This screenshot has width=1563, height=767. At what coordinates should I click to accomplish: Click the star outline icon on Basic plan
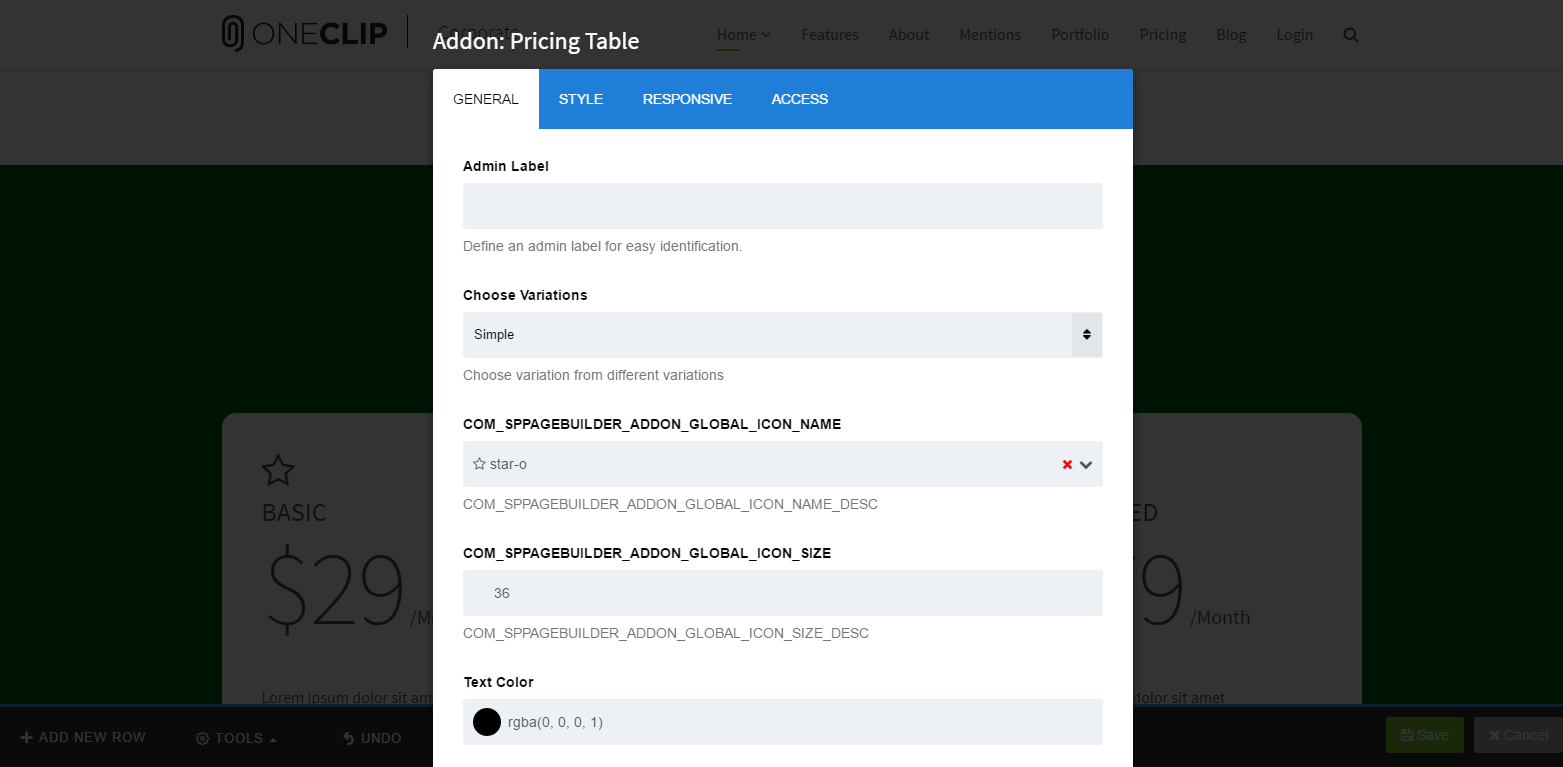coord(278,470)
